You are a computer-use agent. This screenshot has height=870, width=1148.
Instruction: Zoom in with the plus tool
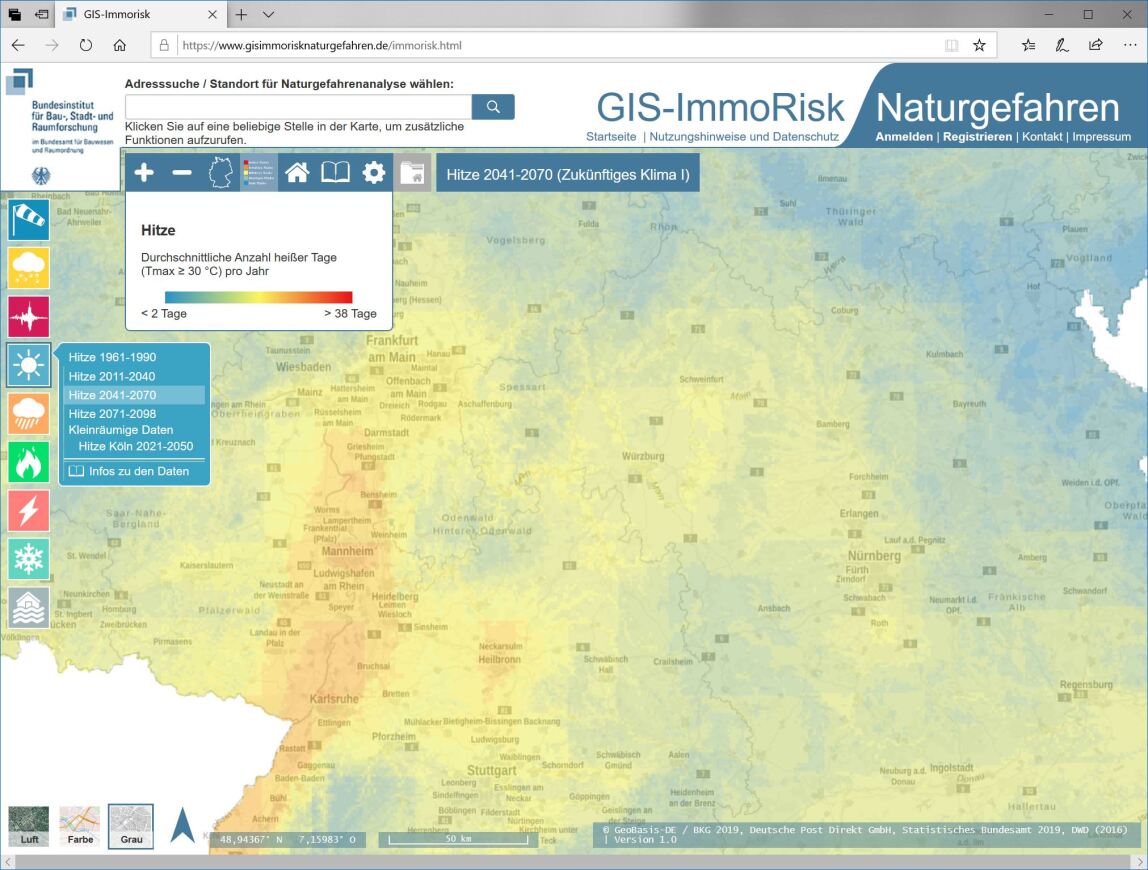(x=144, y=173)
